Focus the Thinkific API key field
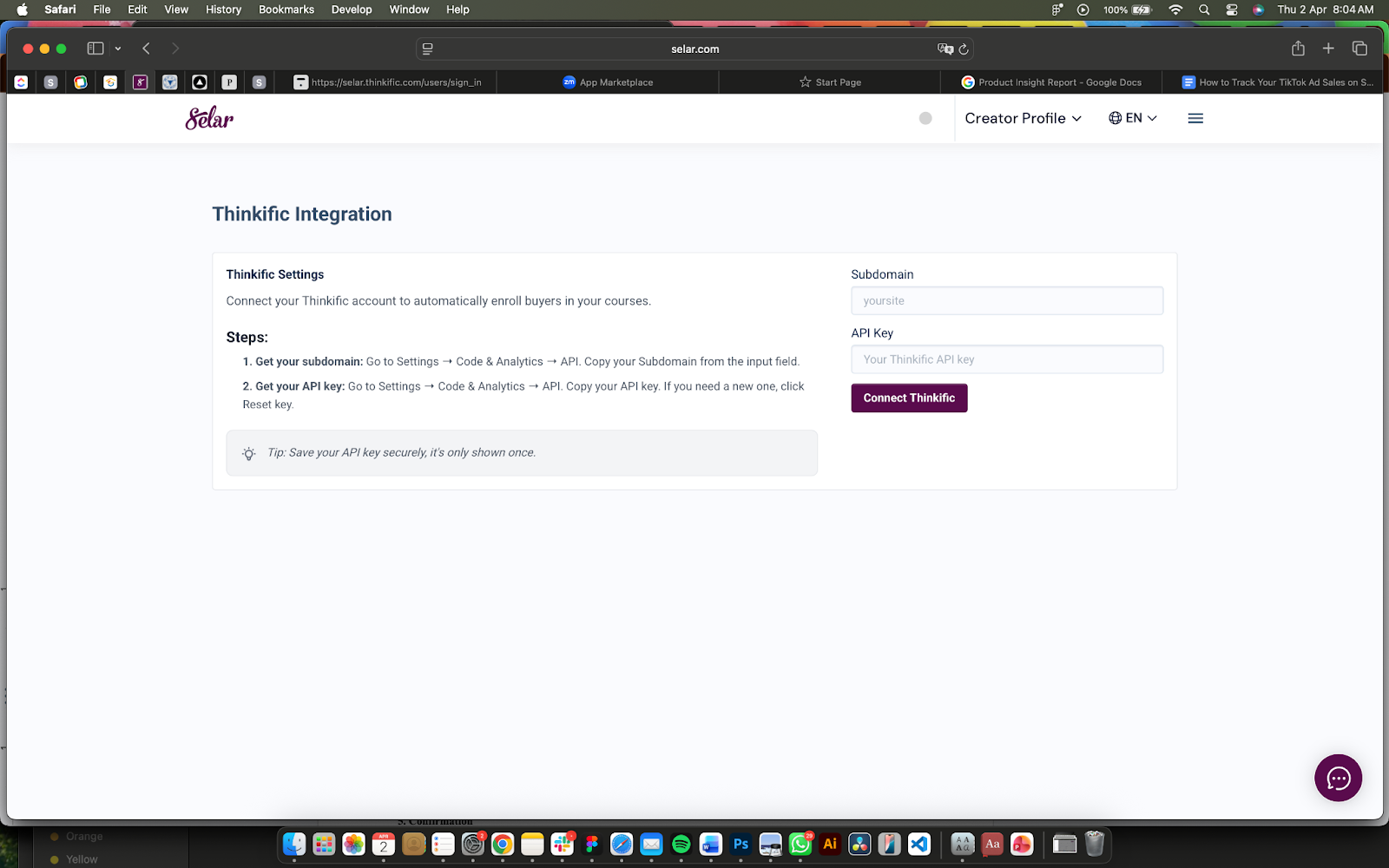 (1007, 359)
